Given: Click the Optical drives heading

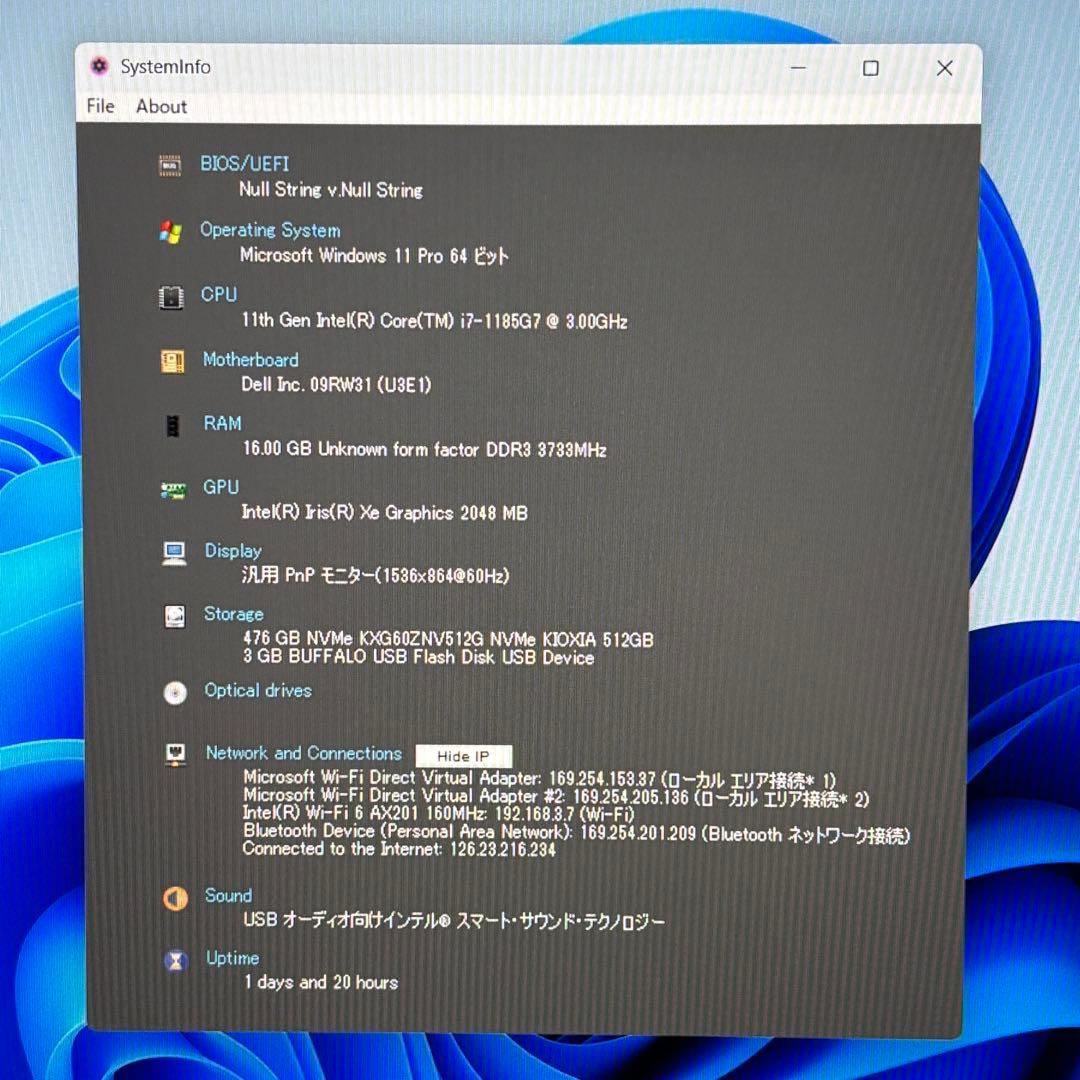Looking at the screenshot, I should click(258, 690).
